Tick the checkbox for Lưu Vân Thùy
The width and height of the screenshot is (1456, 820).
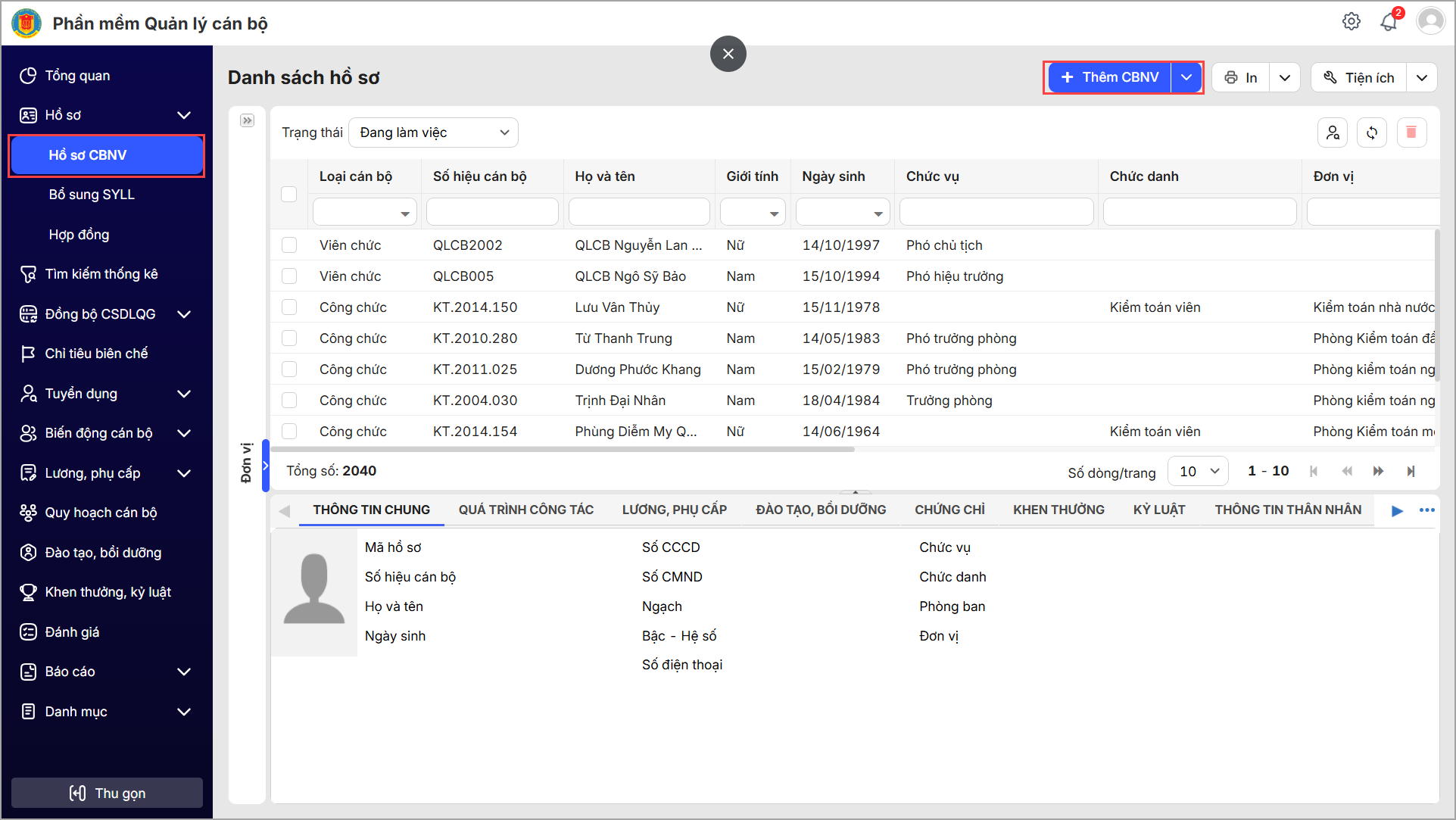coord(289,307)
